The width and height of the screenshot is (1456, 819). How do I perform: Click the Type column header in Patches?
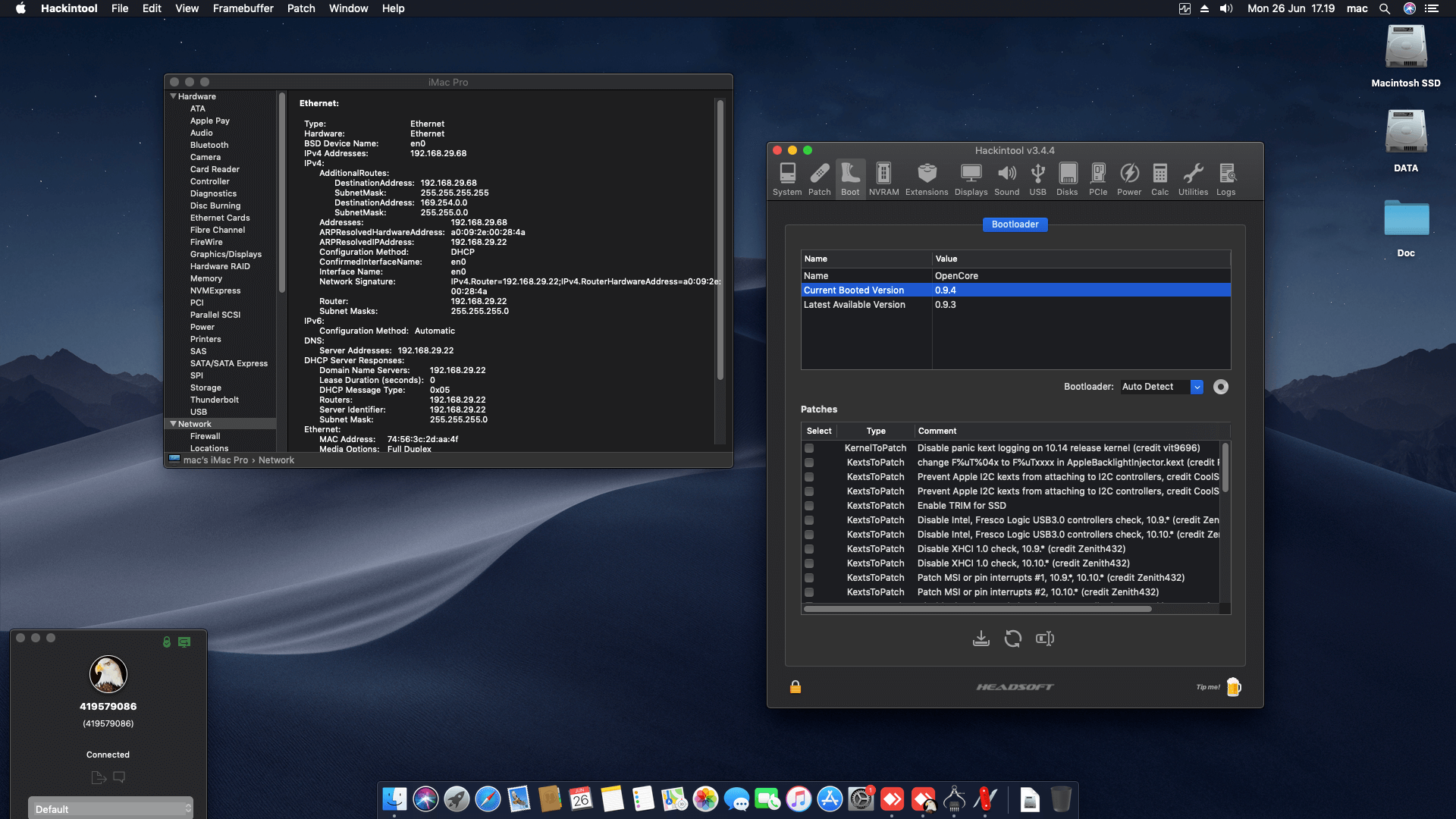tap(876, 431)
